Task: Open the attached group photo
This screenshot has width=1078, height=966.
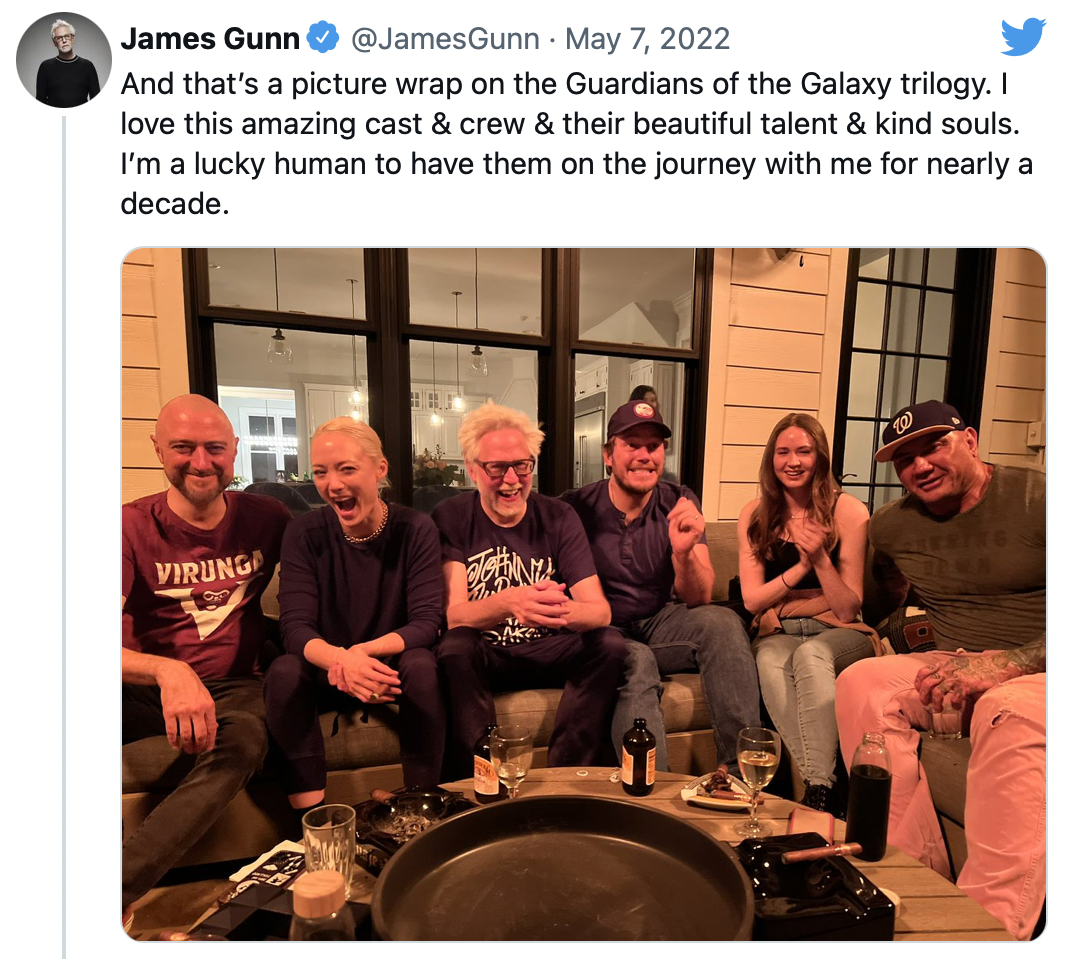Action: (x=583, y=594)
